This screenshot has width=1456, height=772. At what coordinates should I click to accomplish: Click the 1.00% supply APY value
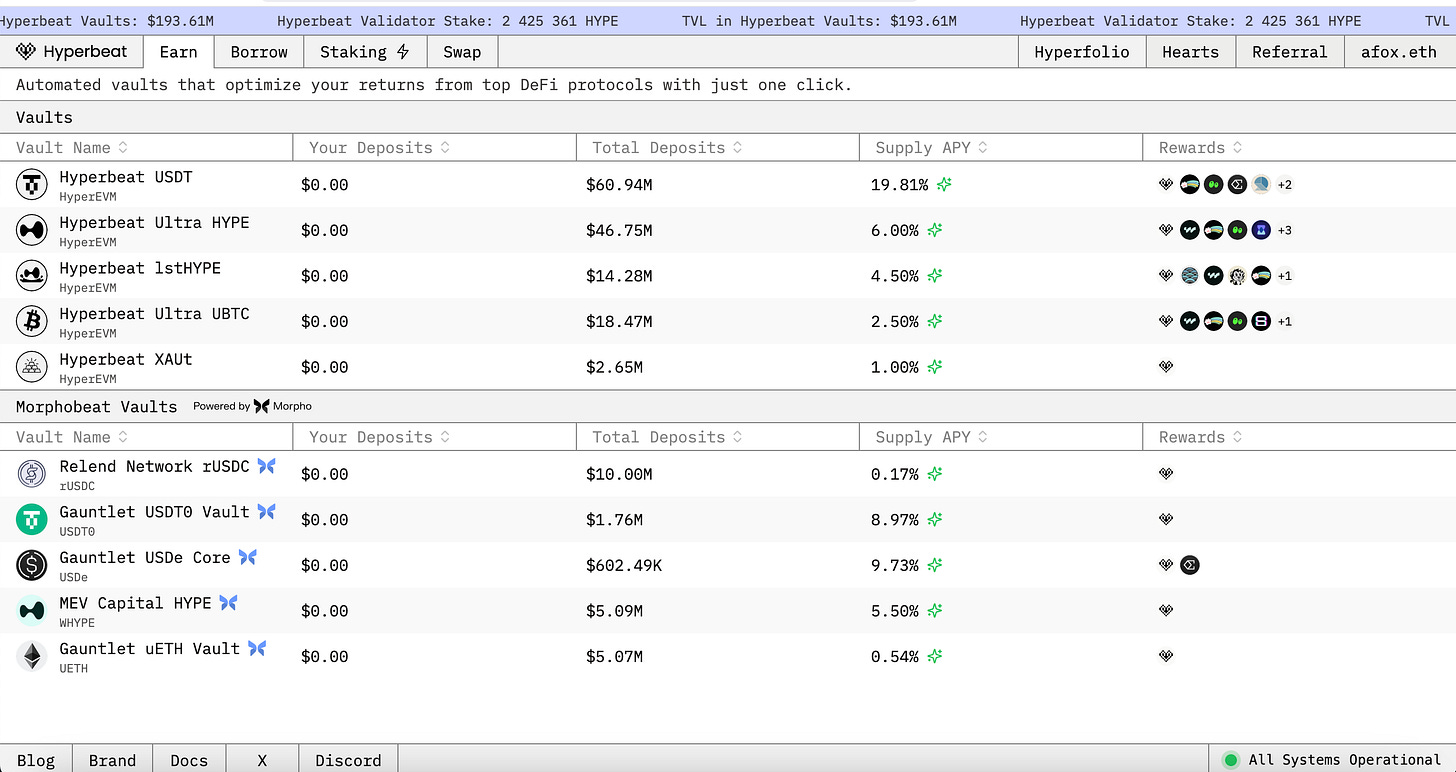pos(895,367)
